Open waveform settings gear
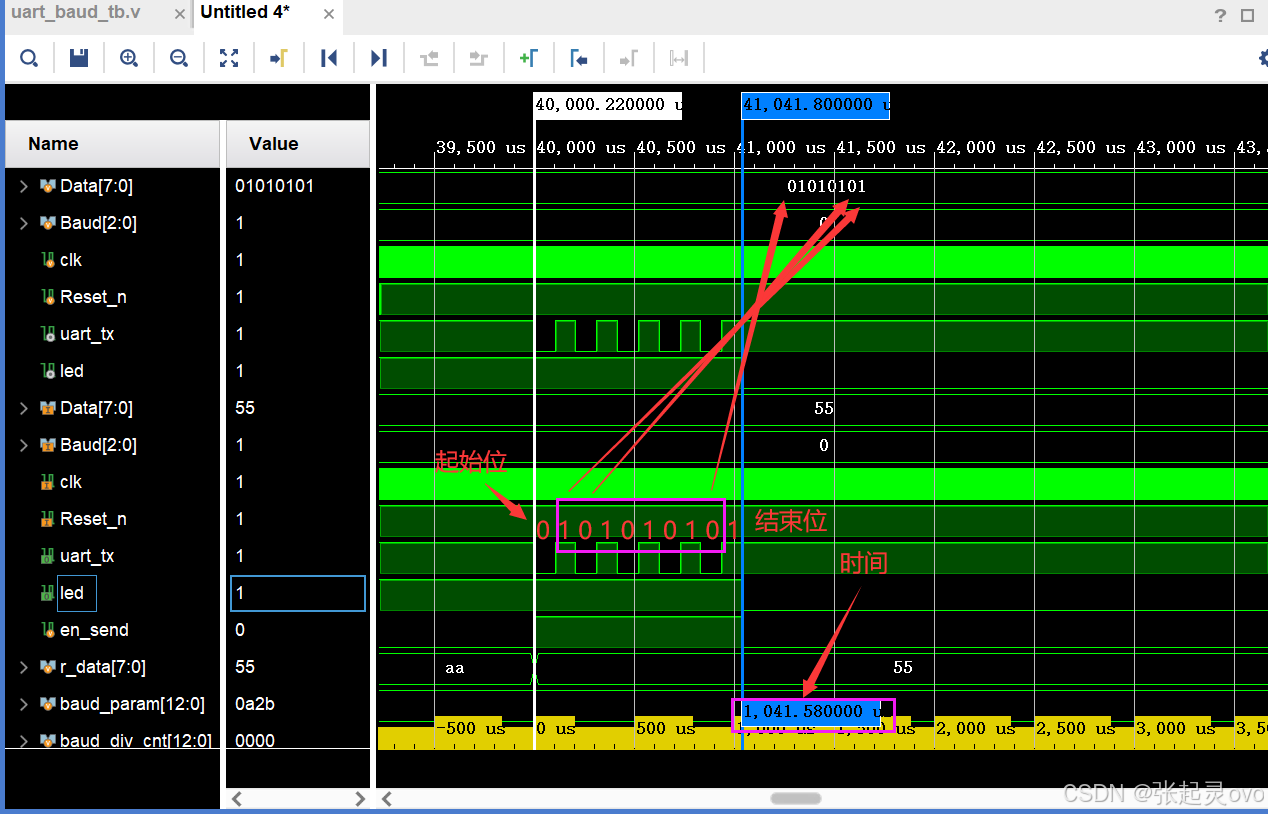This screenshot has height=815, width=1268. 1263,58
